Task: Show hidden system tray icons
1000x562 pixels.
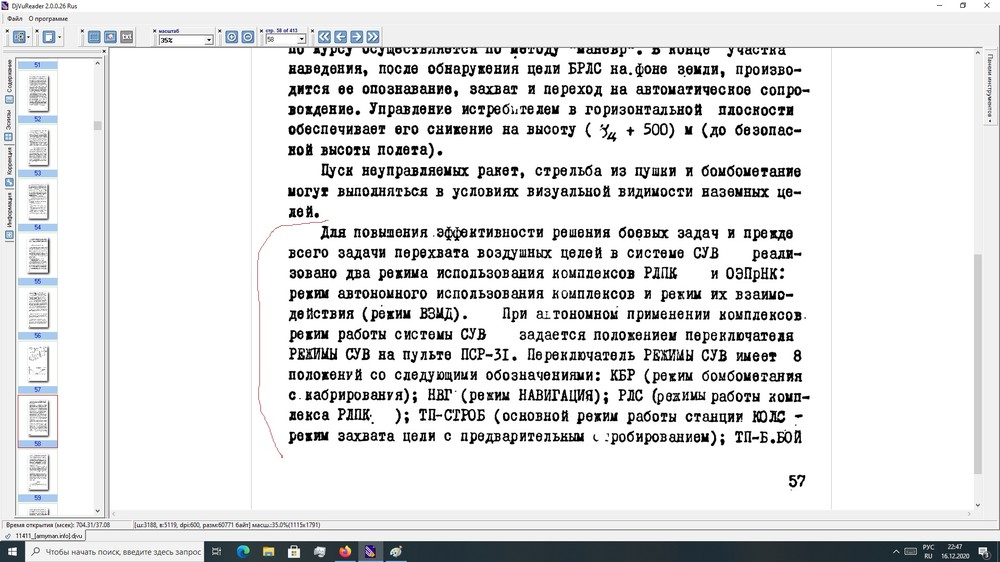Action: point(896,552)
